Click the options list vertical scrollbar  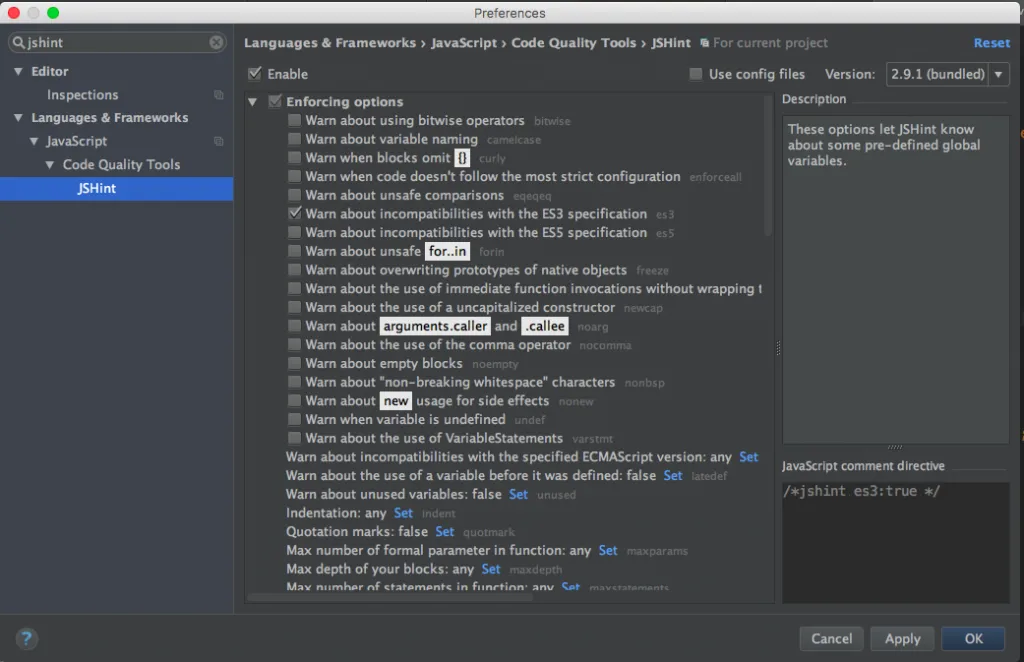[x=768, y=166]
